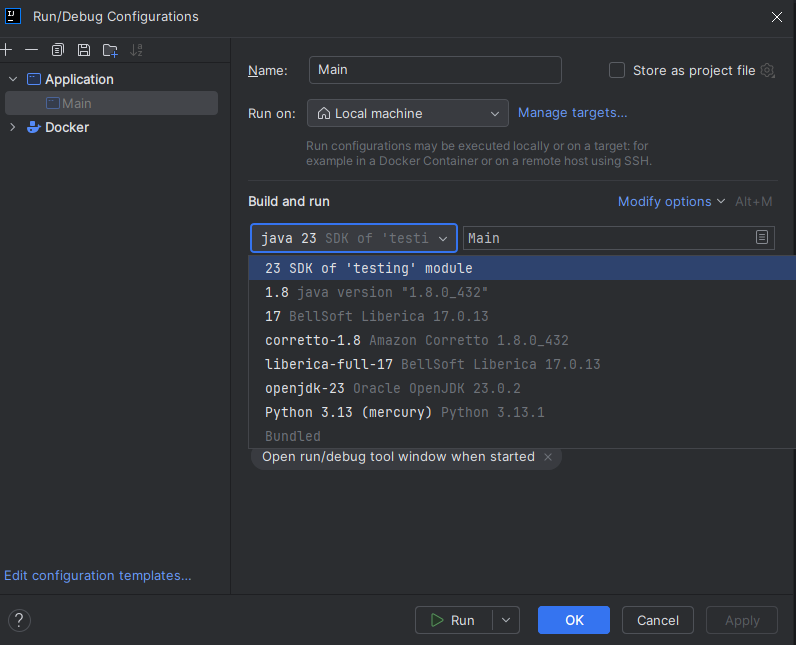
Task: Open the Run on Local machine dropdown
Action: pos(408,113)
